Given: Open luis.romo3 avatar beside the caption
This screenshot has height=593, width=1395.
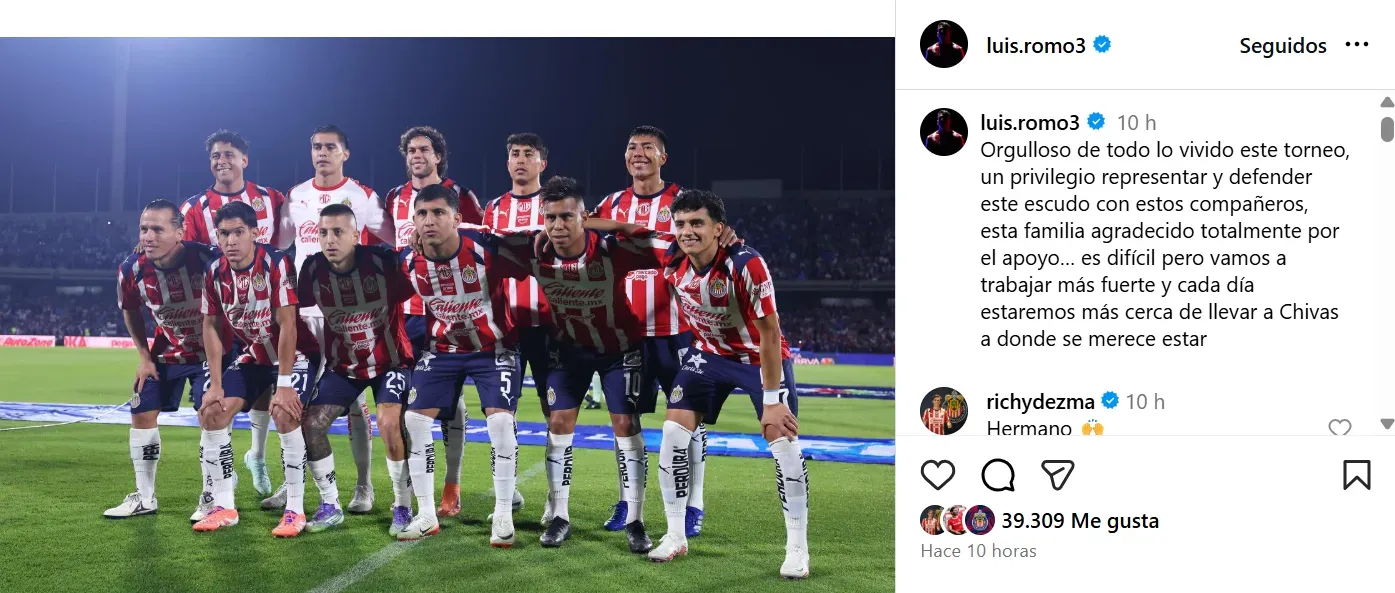Looking at the screenshot, I should [x=944, y=132].
